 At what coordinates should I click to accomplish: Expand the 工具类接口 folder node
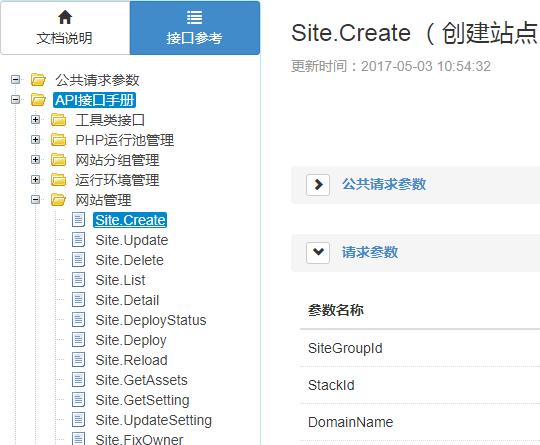[x=35, y=120]
